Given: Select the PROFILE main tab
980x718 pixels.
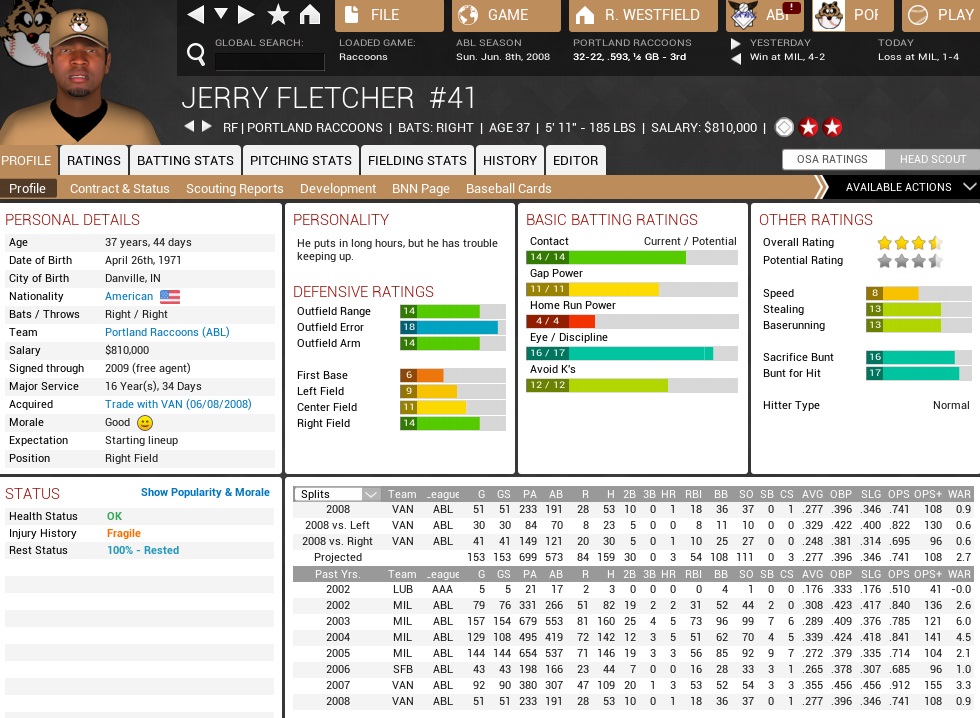Looking at the screenshot, I should (x=28, y=161).
